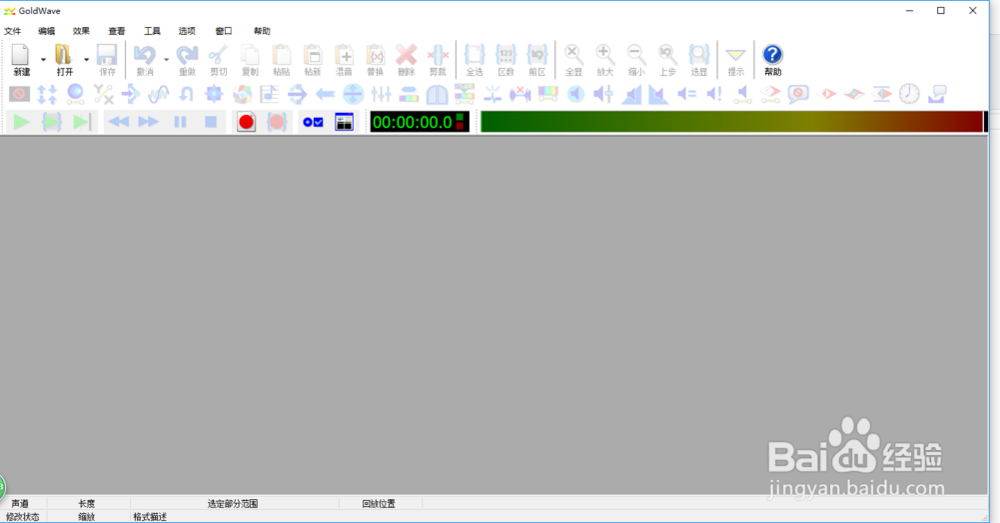Click the speaker-with-slider effect icon
The height and width of the screenshot is (523, 1000).
(x=603, y=94)
